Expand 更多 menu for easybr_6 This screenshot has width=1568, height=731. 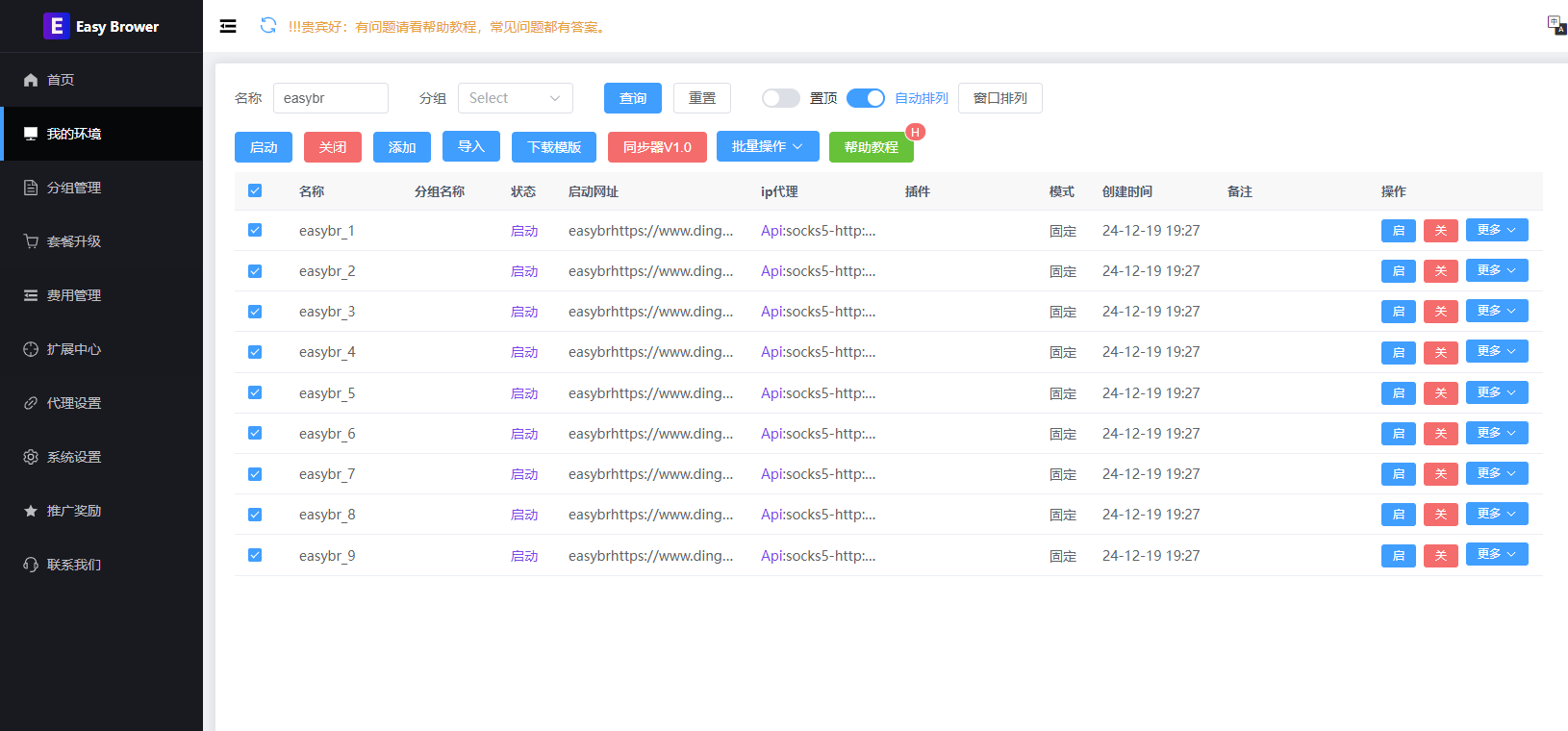pos(1497,433)
